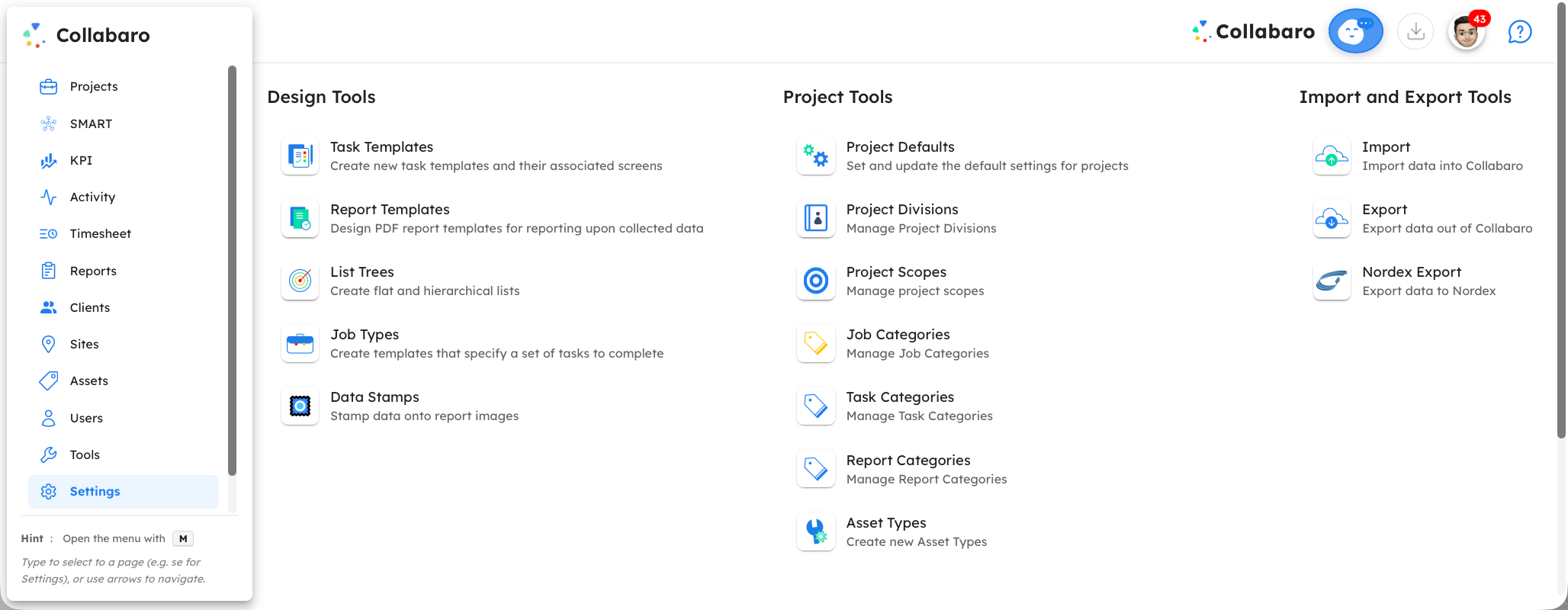Click the Data Stamps icon
The width and height of the screenshot is (1568, 610).
tap(300, 406)
